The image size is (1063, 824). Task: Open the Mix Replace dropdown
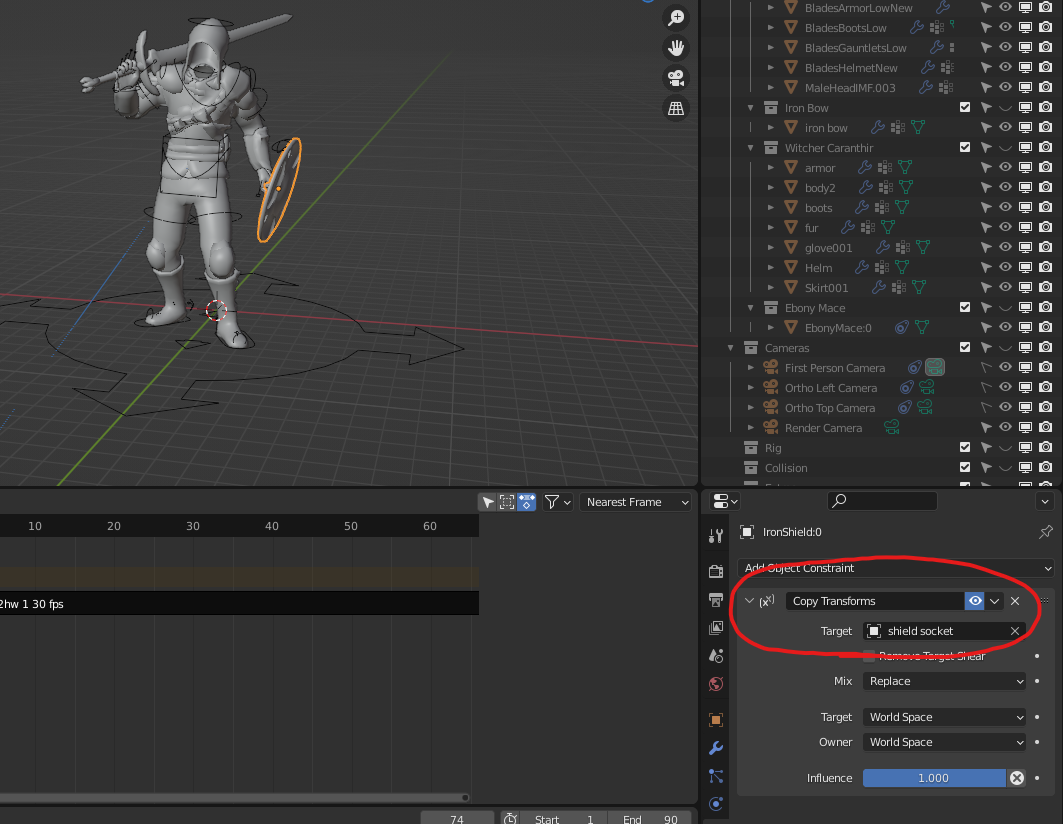pyautogui.click(x=944, y=681)
